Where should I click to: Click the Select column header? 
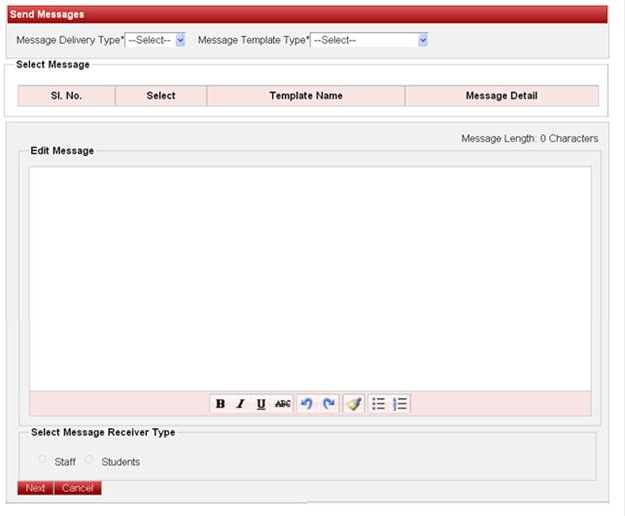click(160, 96)
